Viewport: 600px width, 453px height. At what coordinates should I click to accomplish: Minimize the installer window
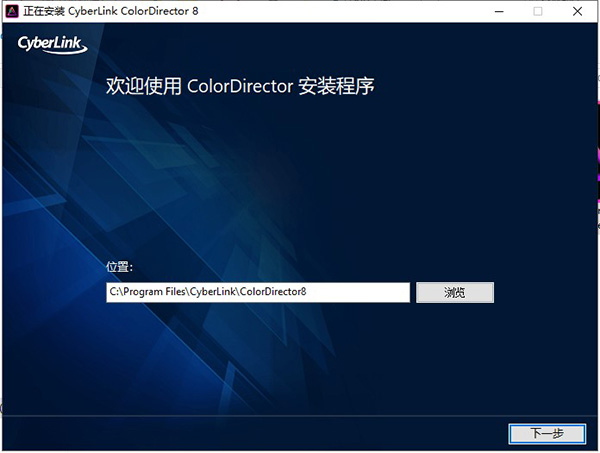coord(493,11)
